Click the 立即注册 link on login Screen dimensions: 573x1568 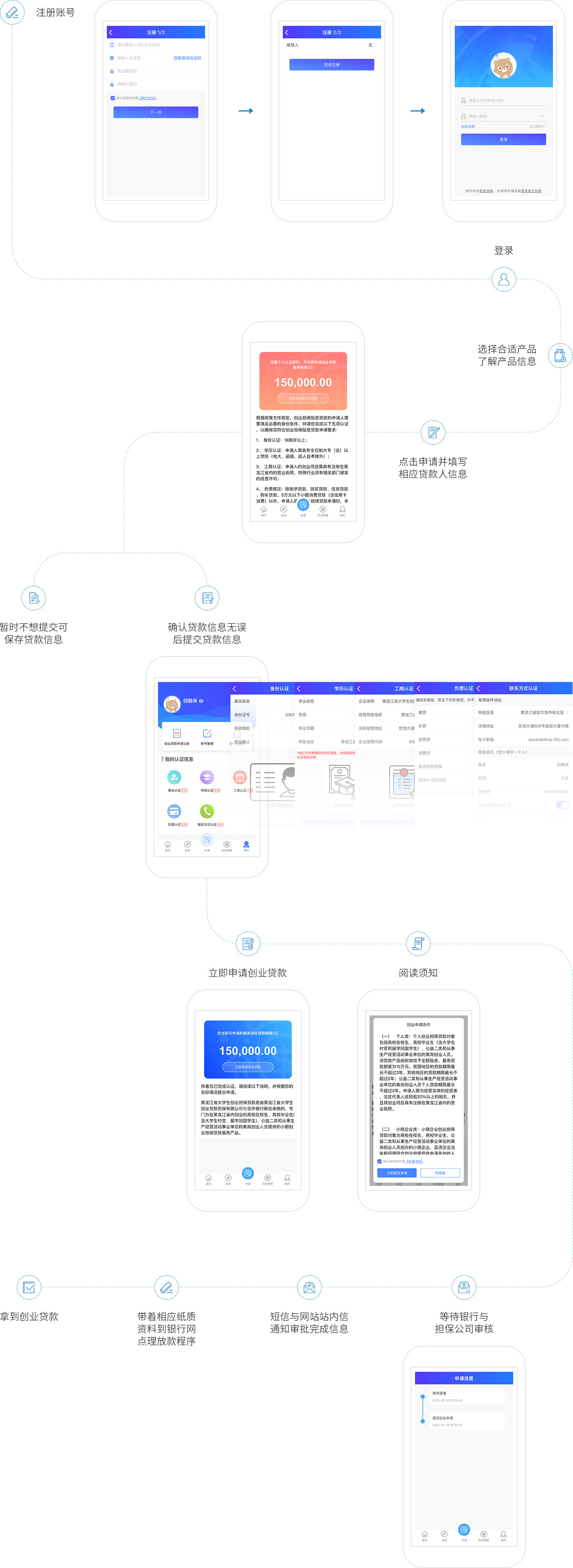point(468,127)
